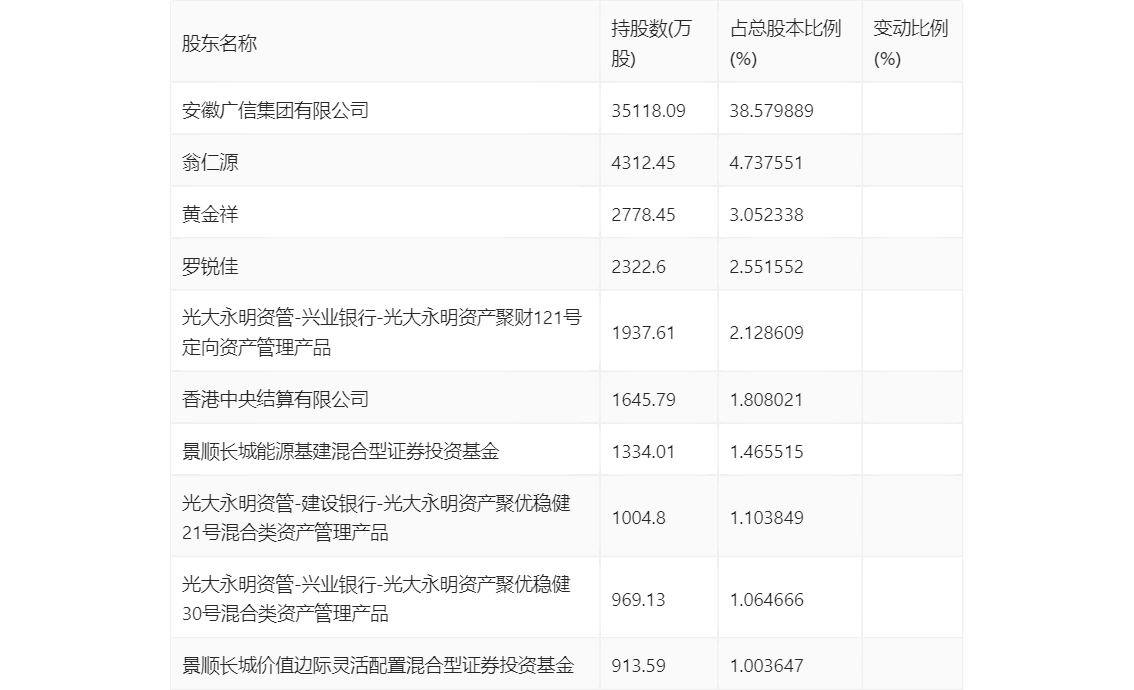Select shareholder 黄金祥
Screen dimensions: 1134x690
210,215
